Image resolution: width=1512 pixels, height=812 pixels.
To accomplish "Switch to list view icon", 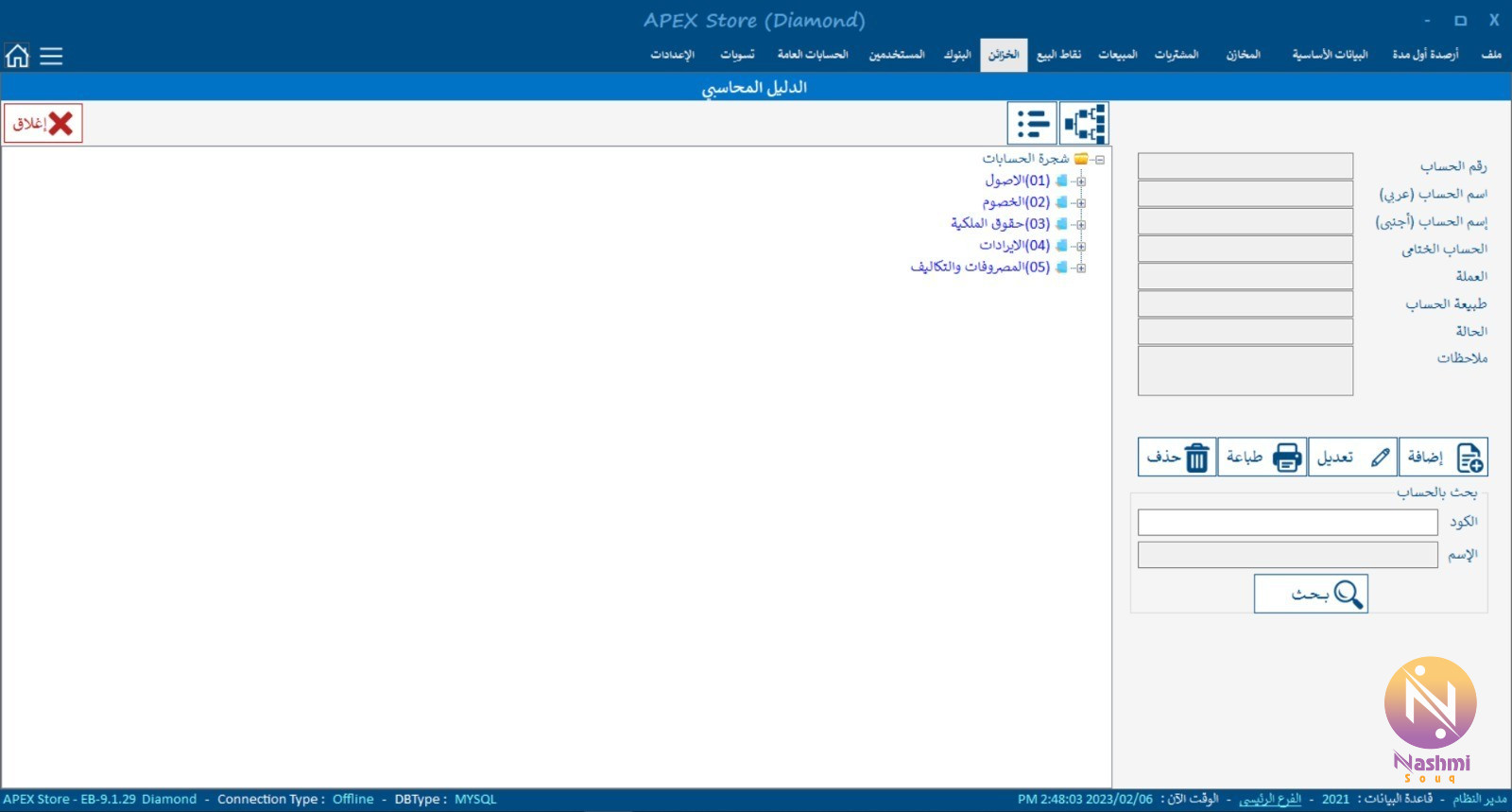I will tap(1032, 124).
